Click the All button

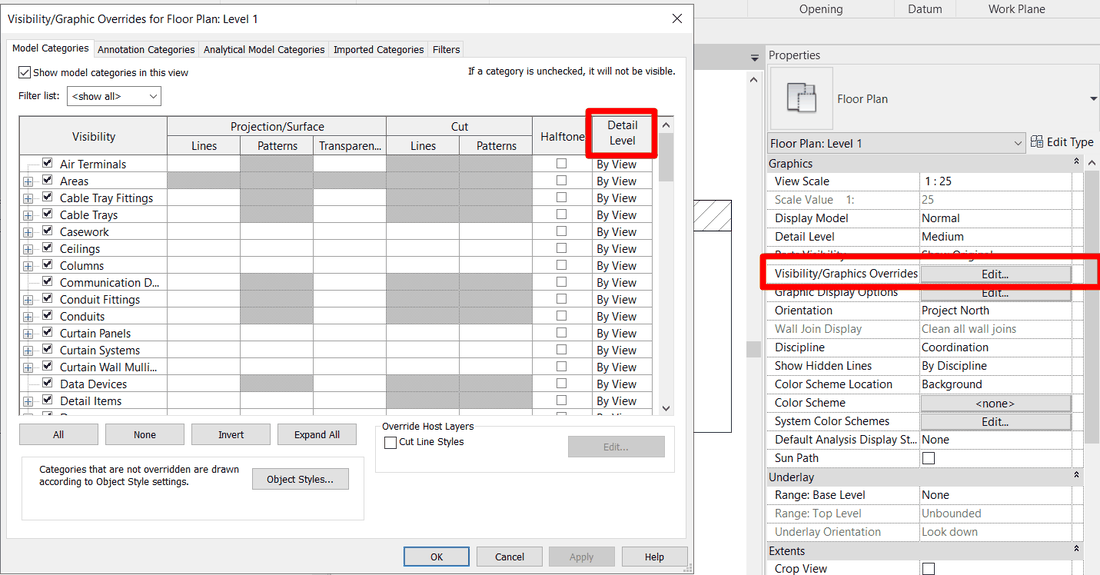pos(58,435)
